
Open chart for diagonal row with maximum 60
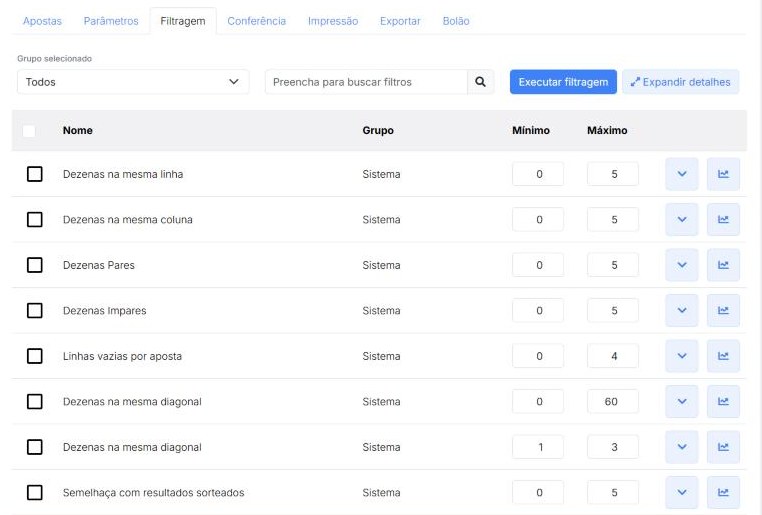723,401
